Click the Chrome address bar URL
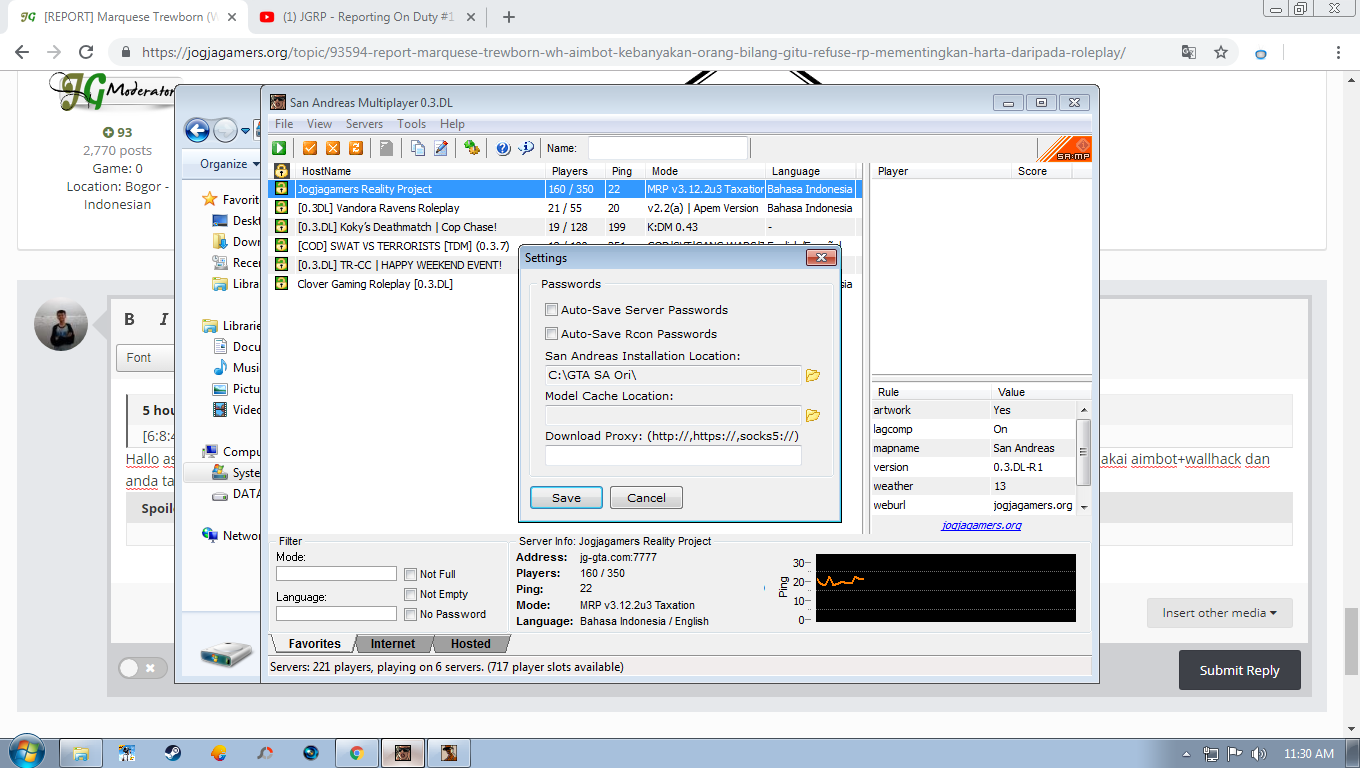This screenshot has width=1360, height=768. pos(634,52)
